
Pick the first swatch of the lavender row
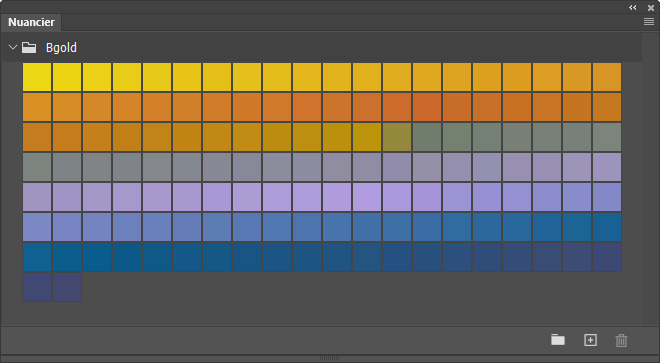coord(37,197)
